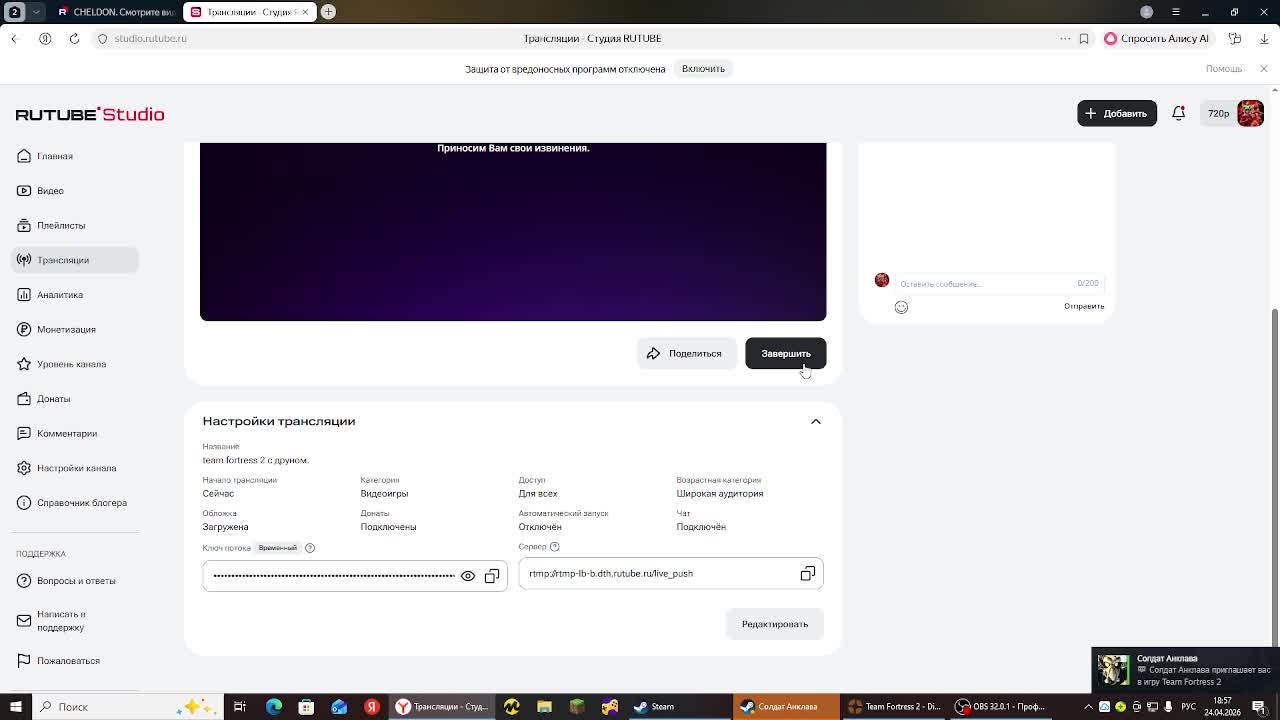Click the Уровень канала star icon
Image resolution: width=1280 pixels, height=720 pixels.
pos(24,364)
